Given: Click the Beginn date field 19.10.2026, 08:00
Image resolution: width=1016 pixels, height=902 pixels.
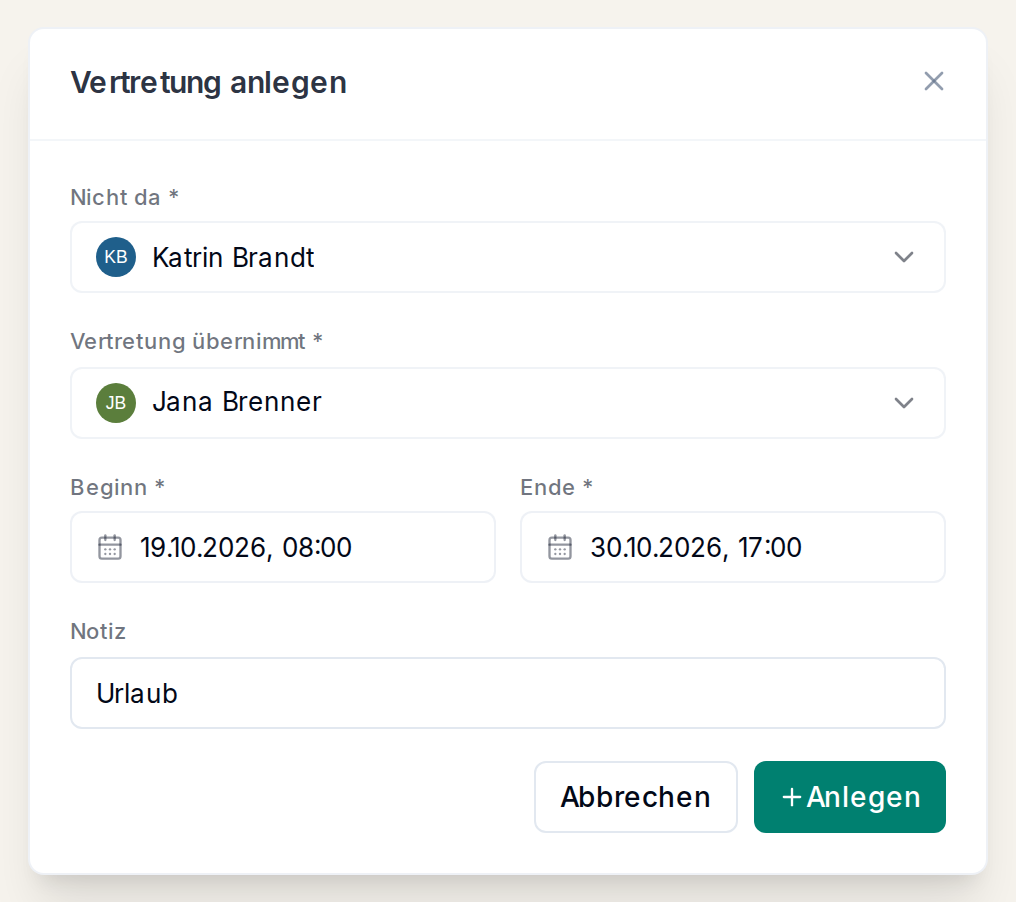Looking at the screenshot, I should click(x=283, y=548).
